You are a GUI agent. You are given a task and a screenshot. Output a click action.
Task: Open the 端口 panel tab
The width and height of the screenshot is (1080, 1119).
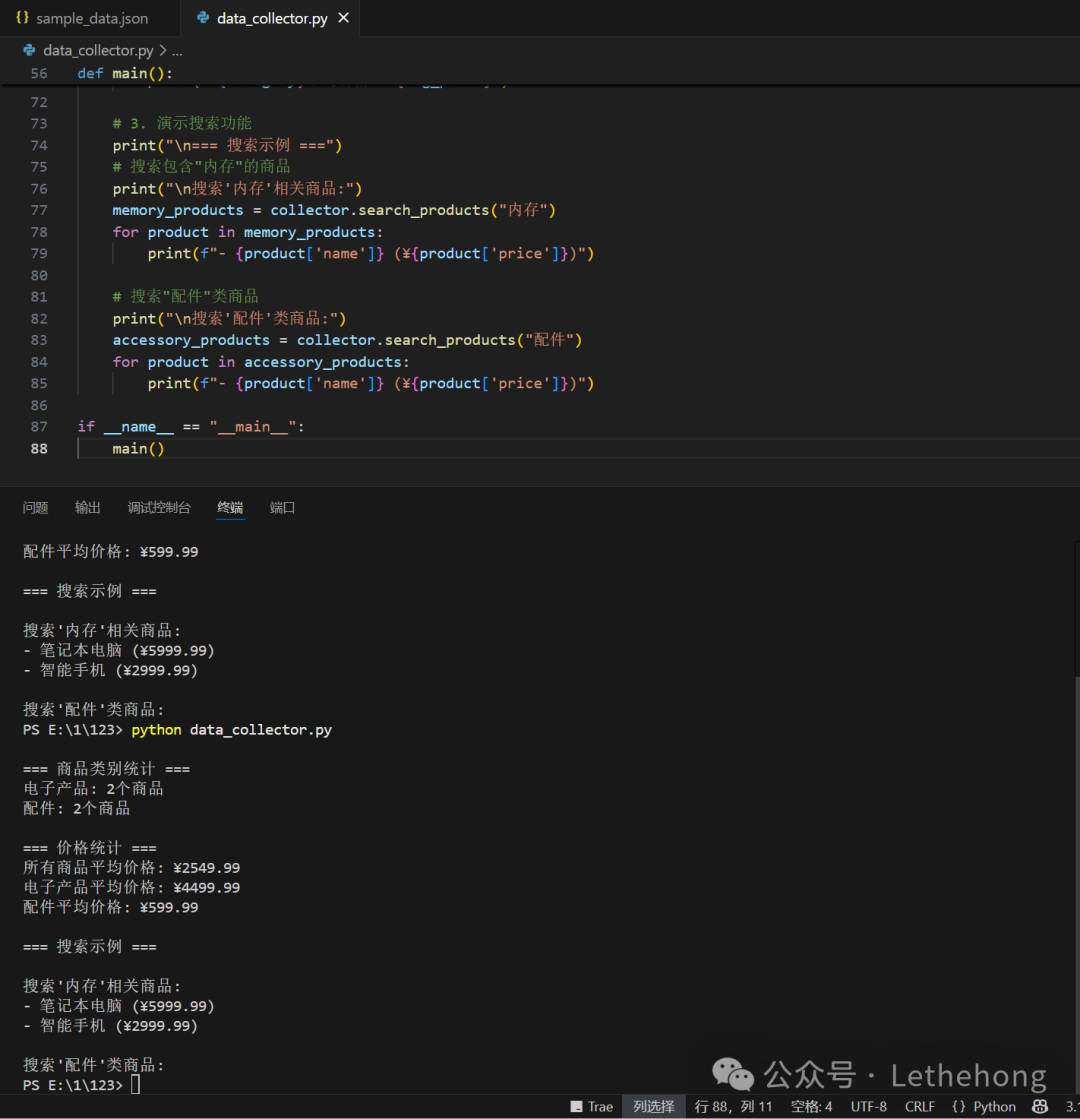pos(282,507)
